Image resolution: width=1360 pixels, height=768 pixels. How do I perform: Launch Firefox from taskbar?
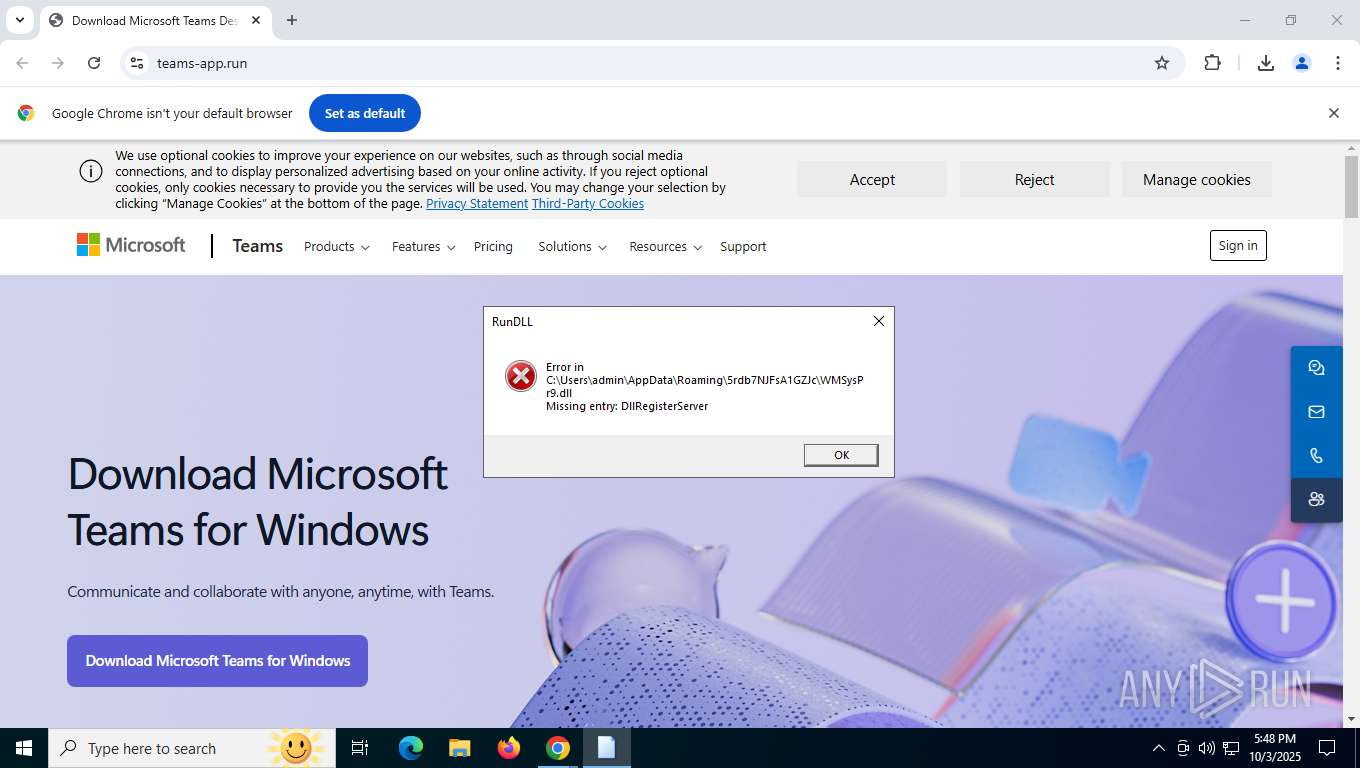(509, 748)
